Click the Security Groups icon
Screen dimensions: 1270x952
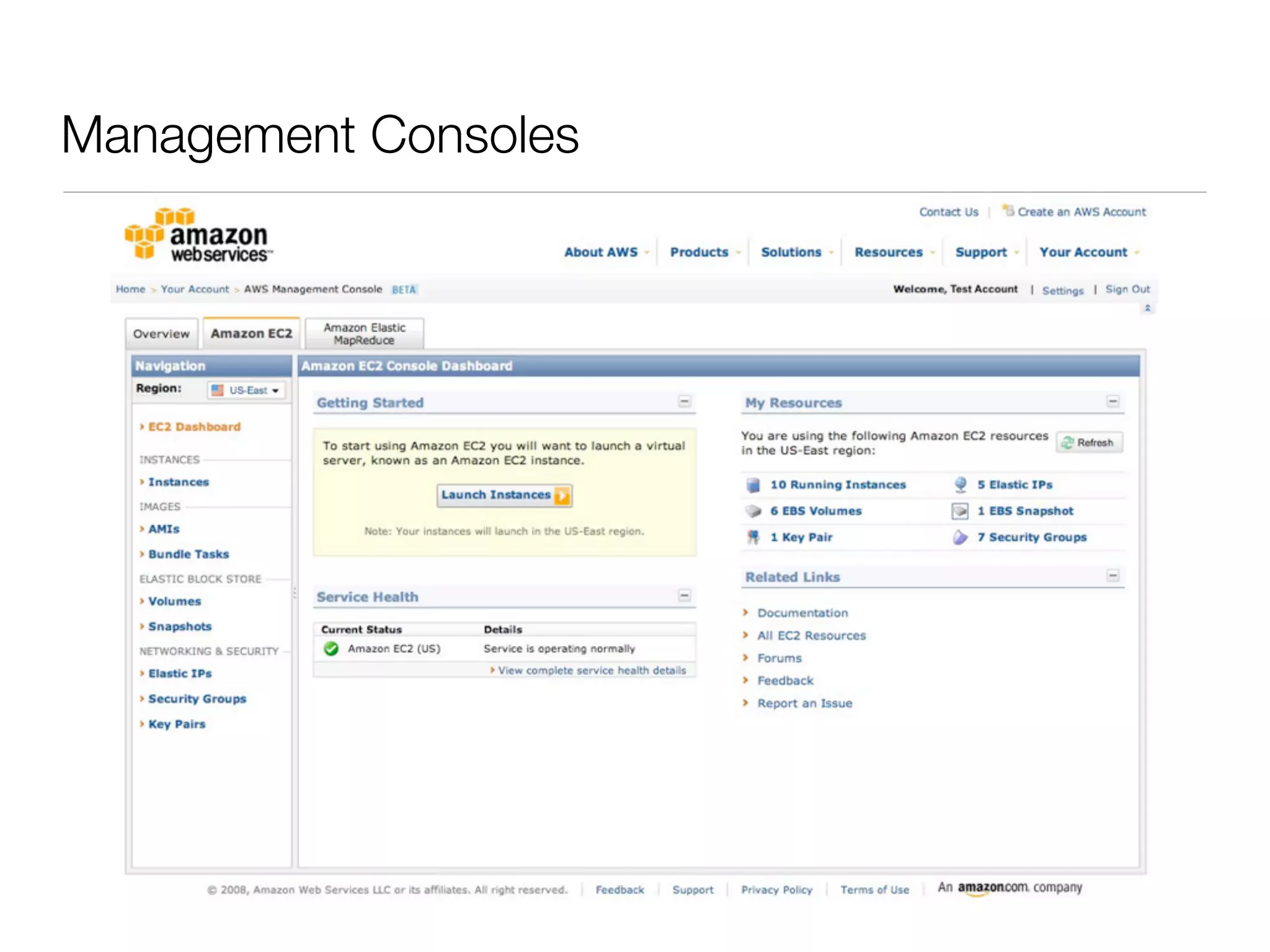pyautogui.click(x=960, y=537)
